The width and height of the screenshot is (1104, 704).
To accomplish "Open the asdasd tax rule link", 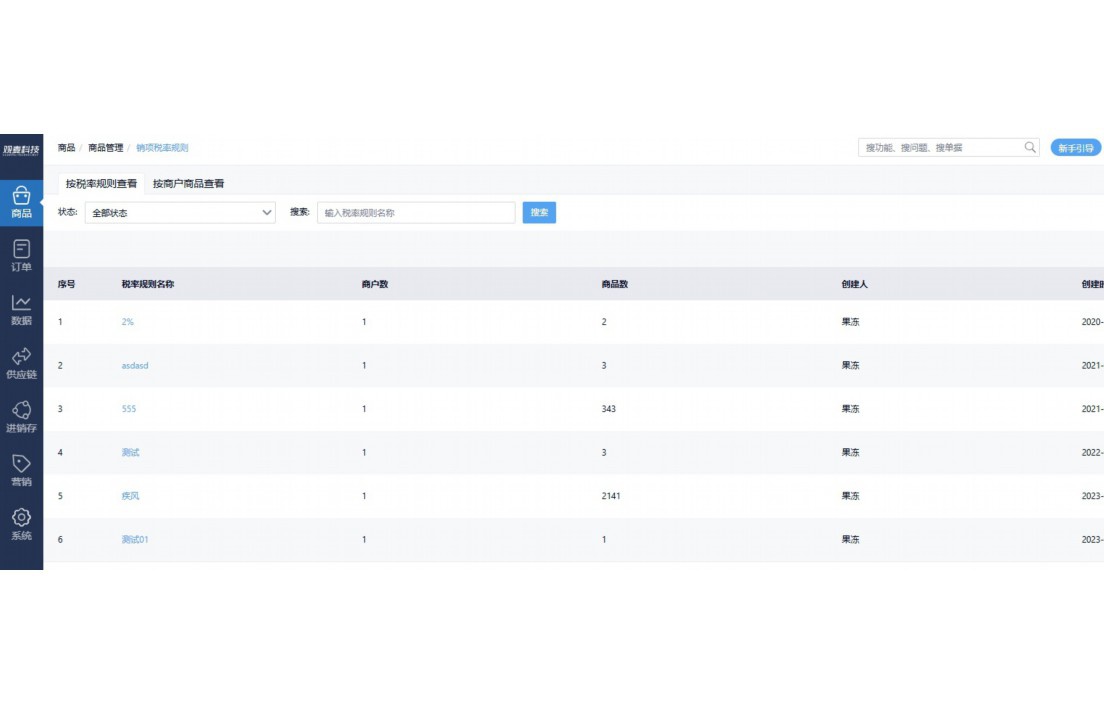I will 134,366.
